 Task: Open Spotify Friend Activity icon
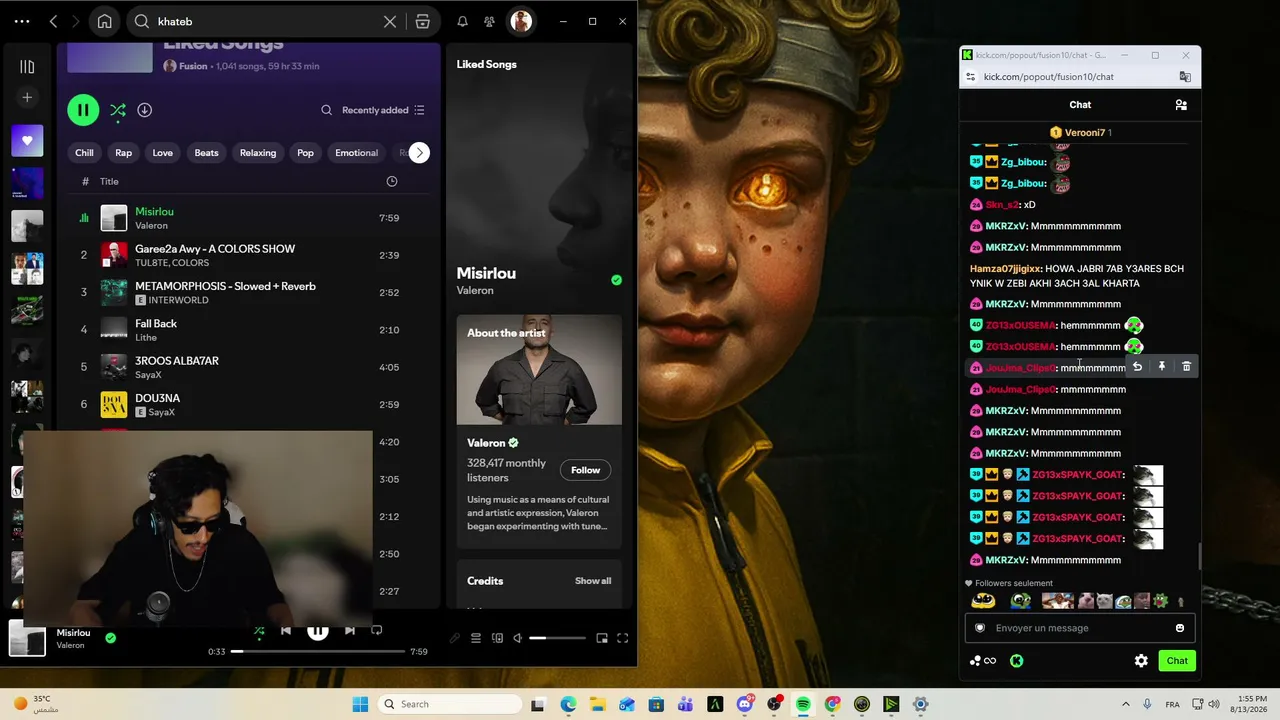click(489, 21)
